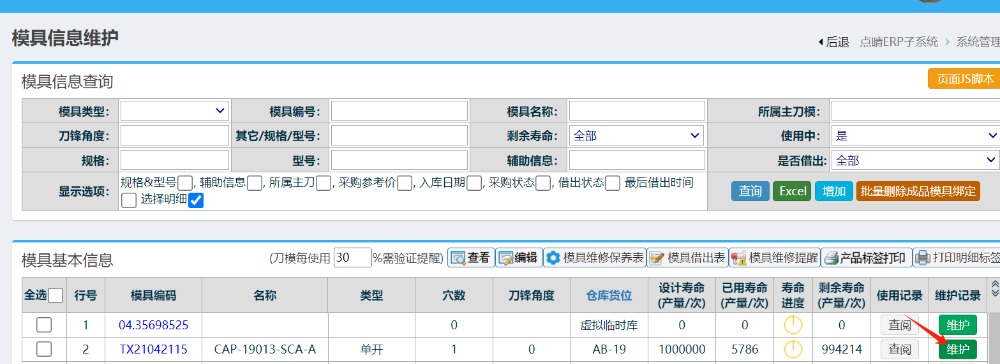
Task: Open 模具借出表 notepad icon button
Action: [688, 258]
